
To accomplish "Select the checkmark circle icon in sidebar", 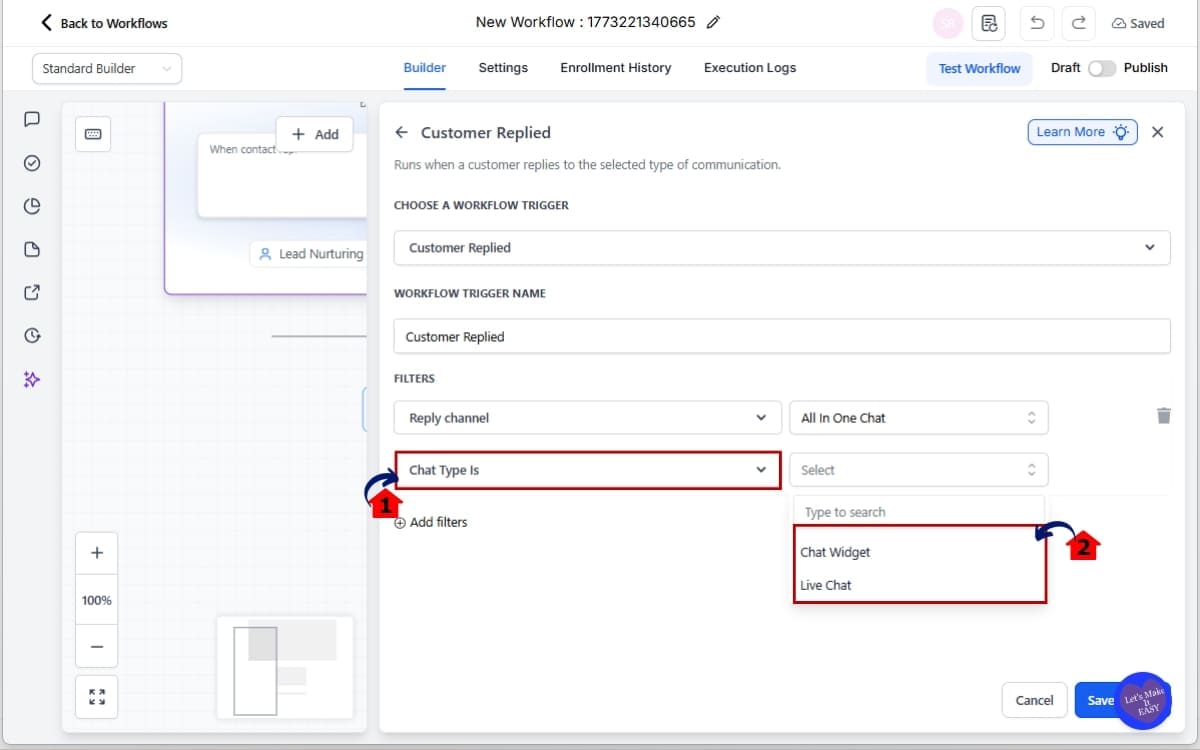I will (31, 162).
